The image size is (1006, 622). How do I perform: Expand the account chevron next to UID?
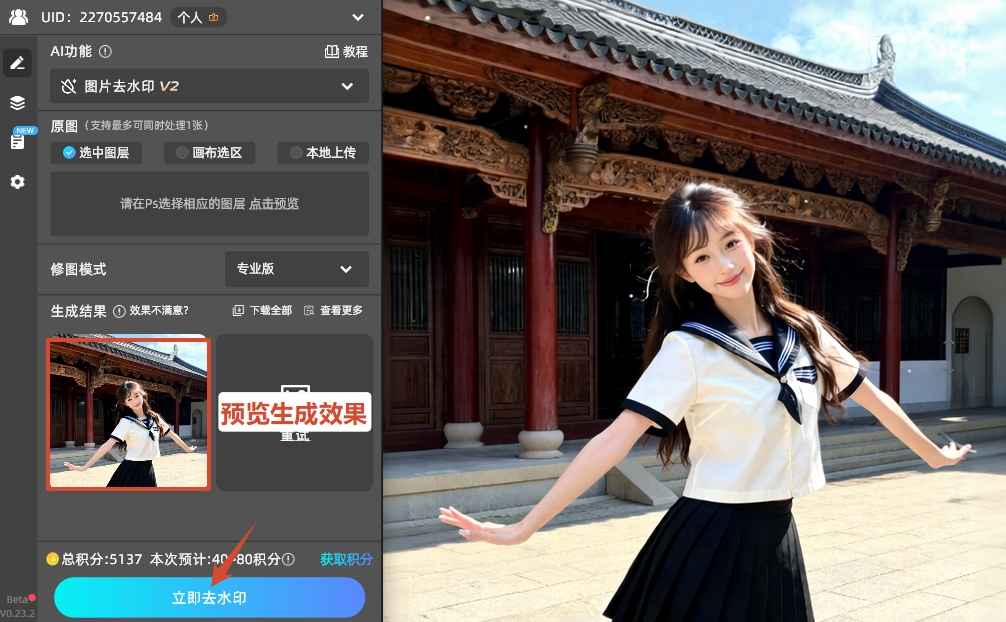click(358, 17)
